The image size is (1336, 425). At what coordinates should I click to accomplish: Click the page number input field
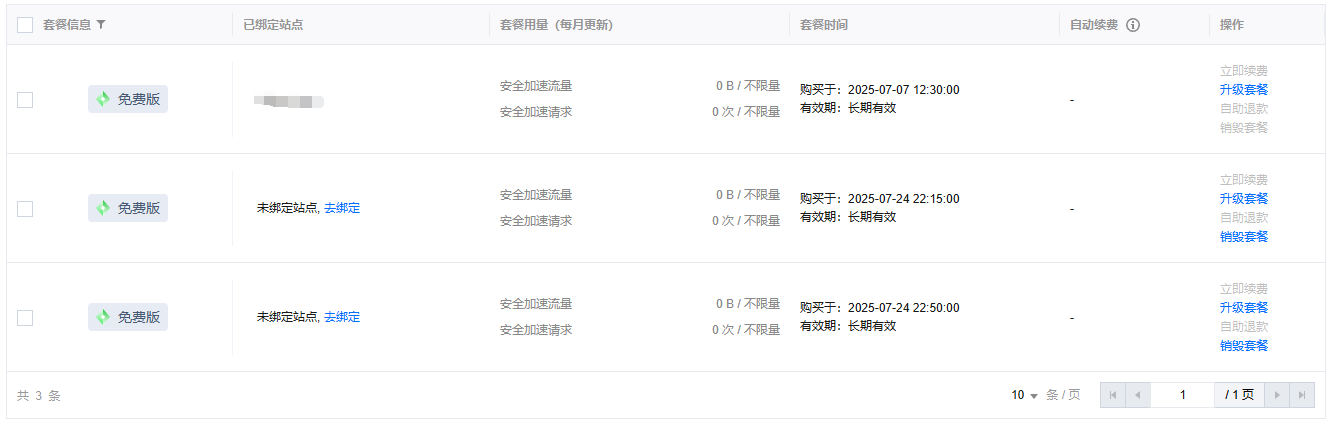click(1183, 395)
